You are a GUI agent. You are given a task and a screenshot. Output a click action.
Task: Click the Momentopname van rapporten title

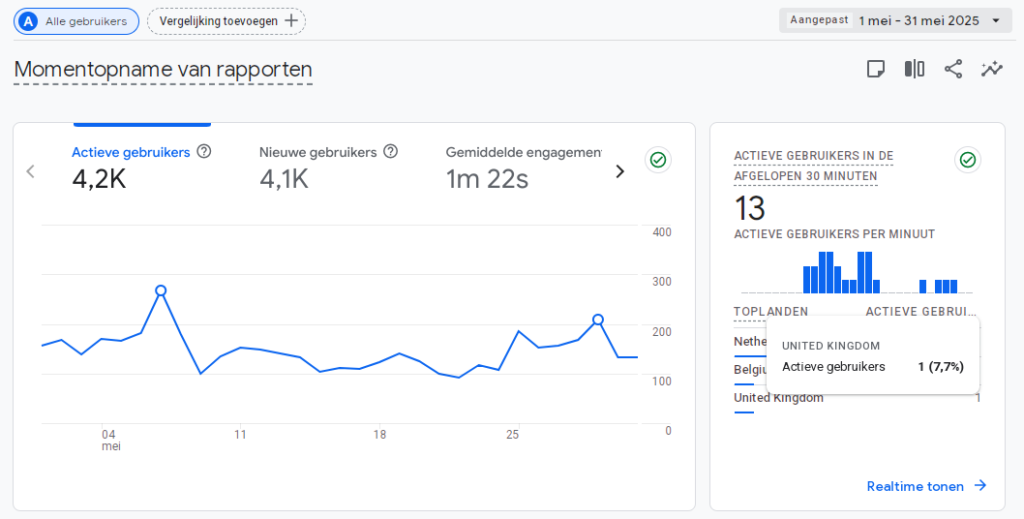point(163,69)
